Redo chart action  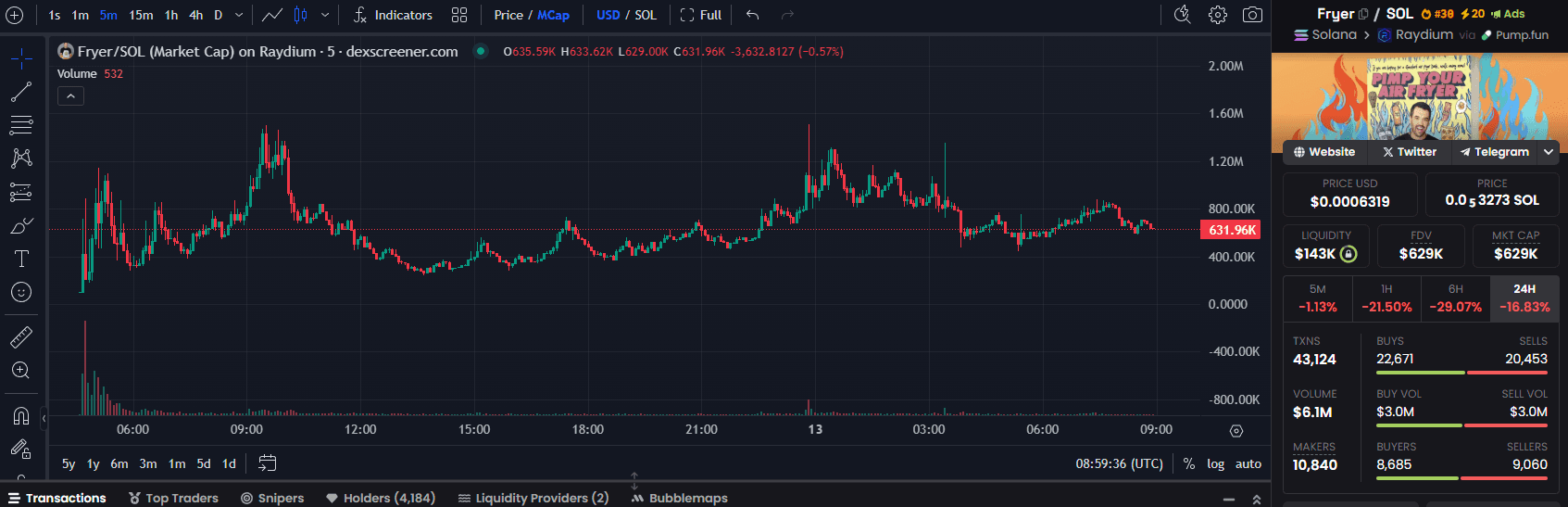788,15
